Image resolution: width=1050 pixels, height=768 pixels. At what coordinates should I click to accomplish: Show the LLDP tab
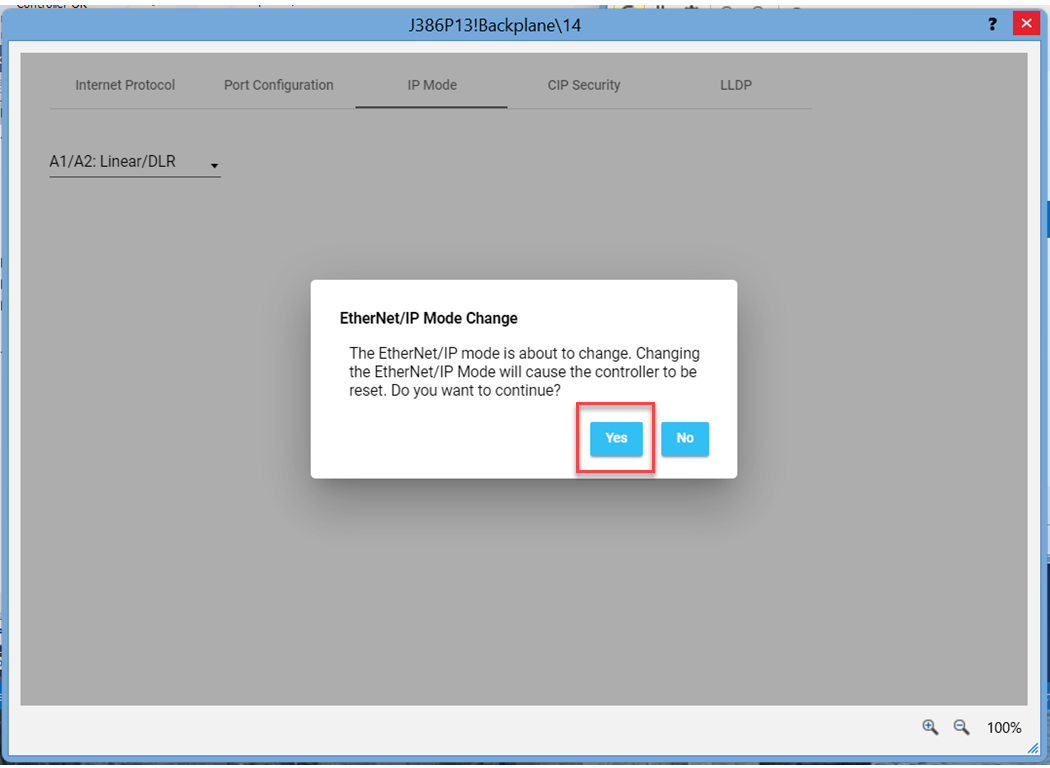(x=736, y=86)
